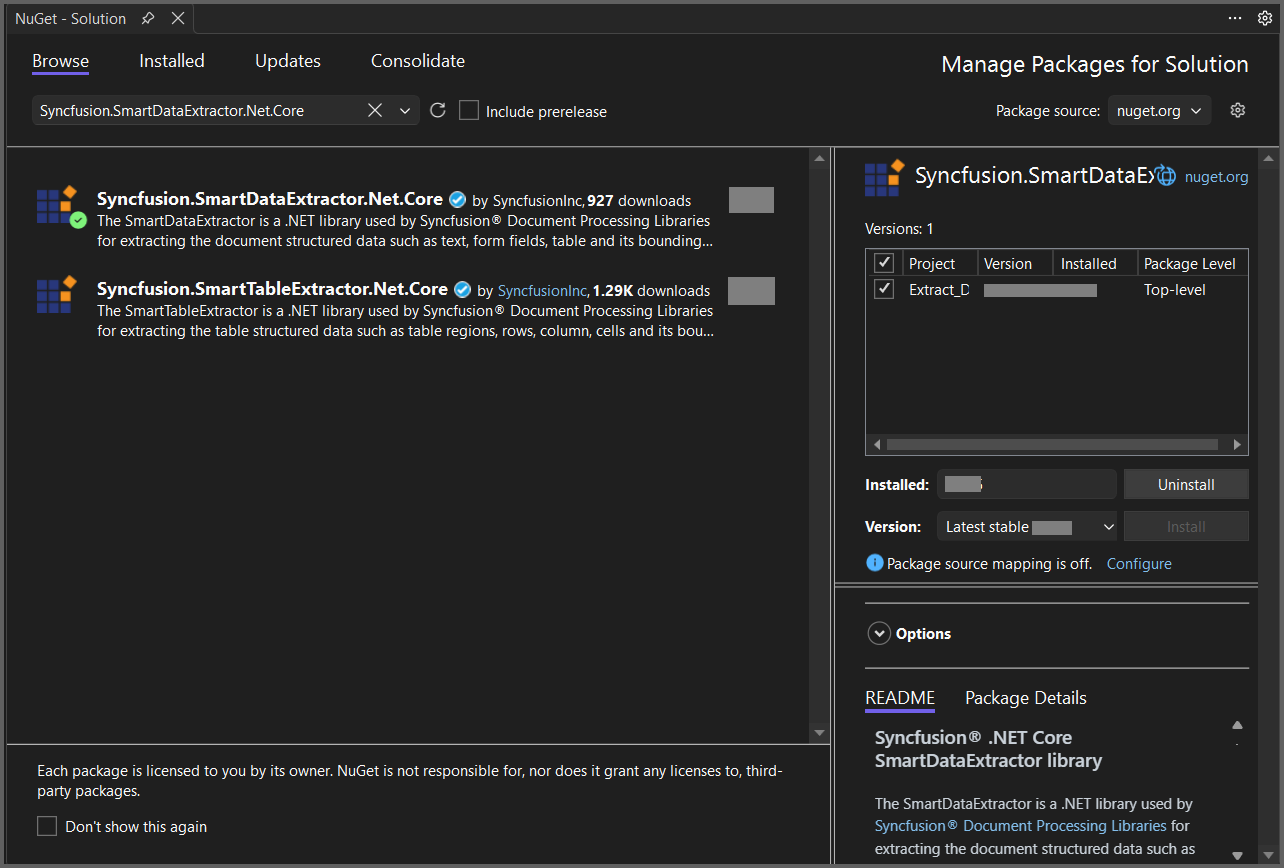The image size is (1284, 868).
Task: Show the README tab
Action: (x=900, y=698)
